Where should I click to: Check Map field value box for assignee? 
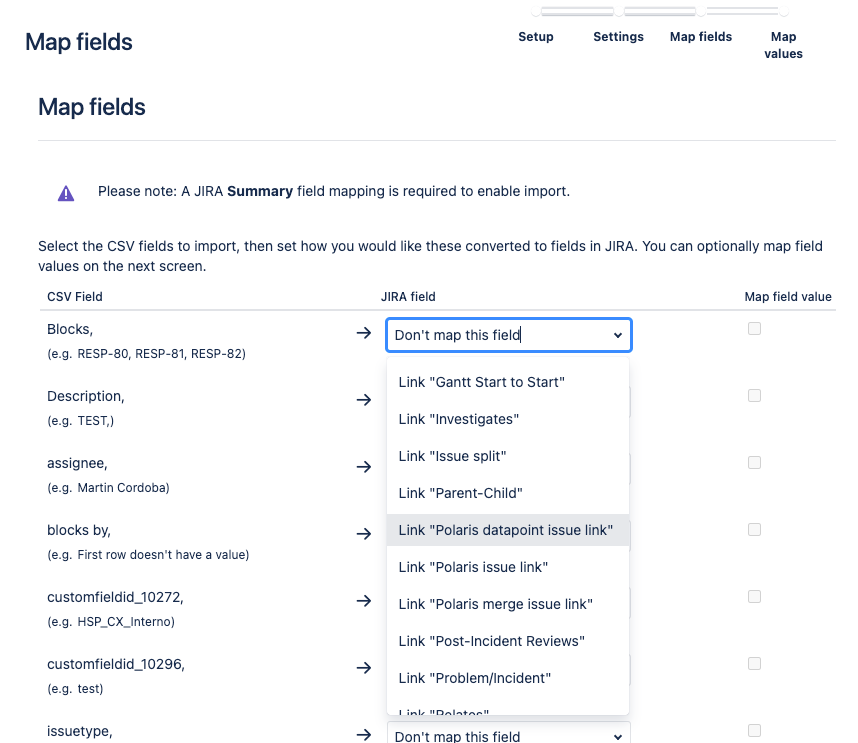[755, 462]
